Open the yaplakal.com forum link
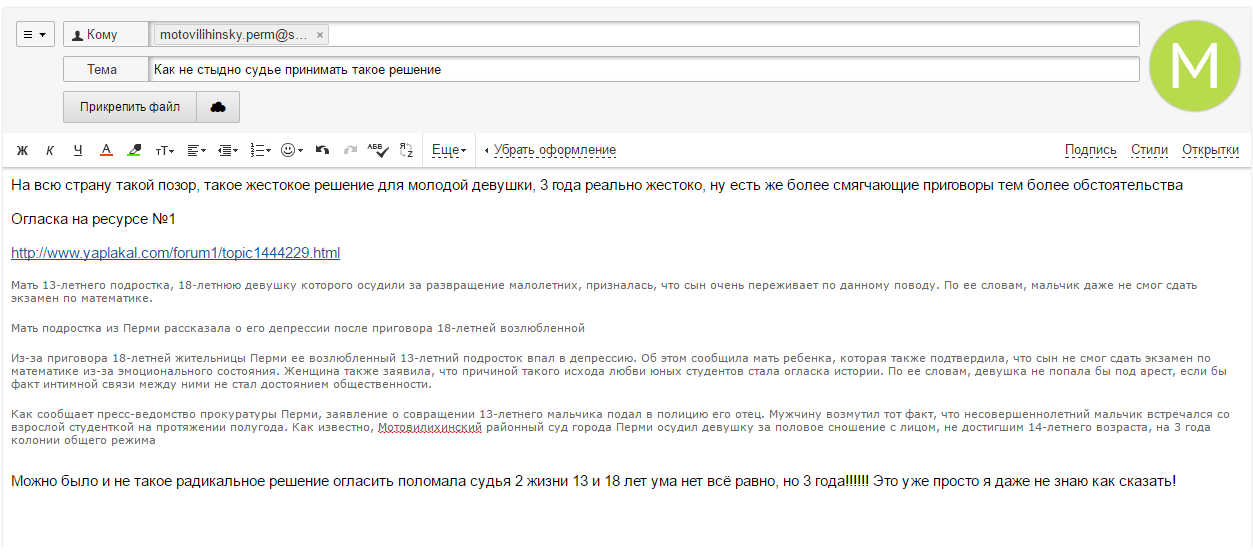This screenshot has width=1253, height=555. coord(175,253)
